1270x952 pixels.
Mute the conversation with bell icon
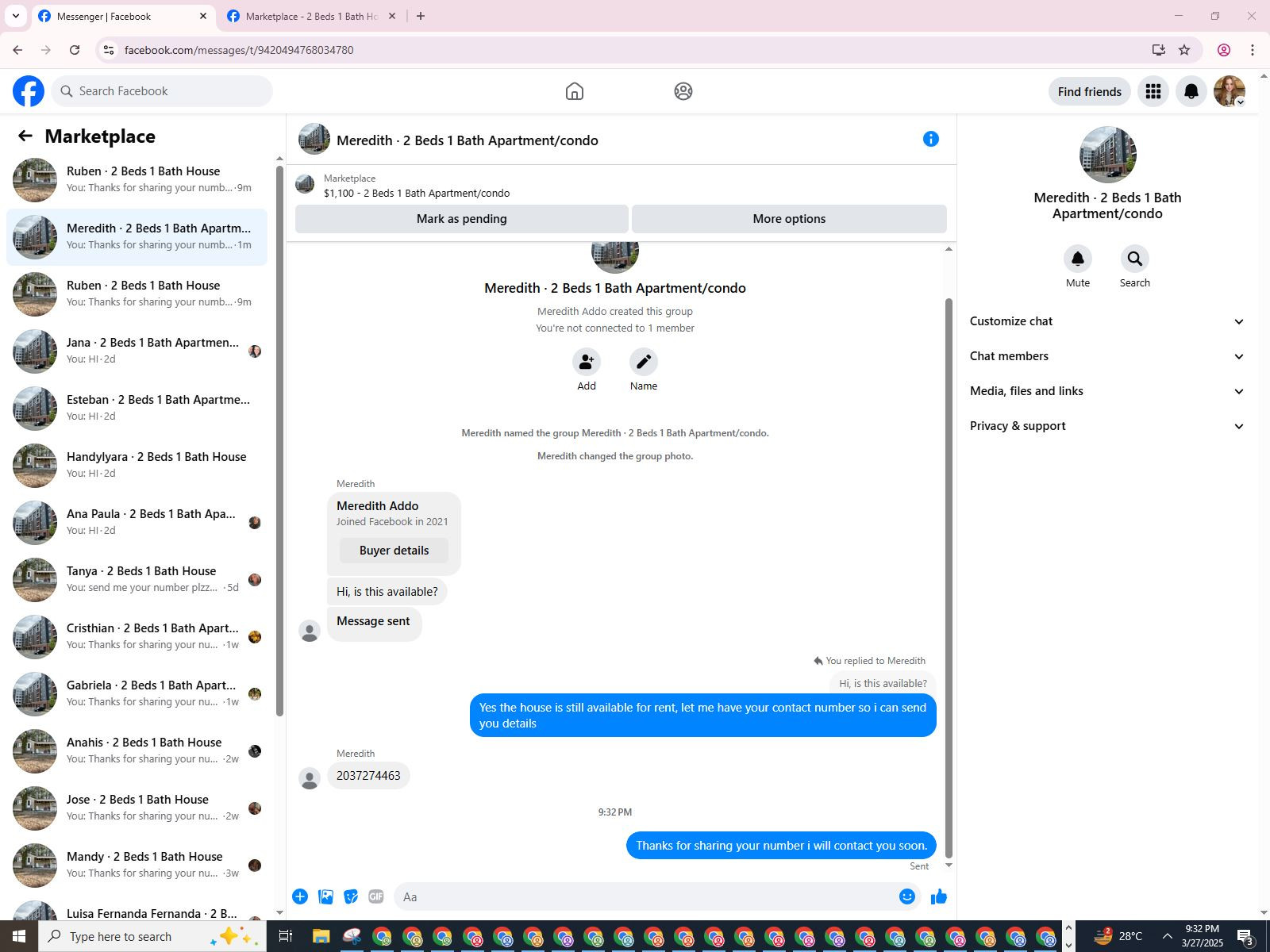(x=1078, y=259)
